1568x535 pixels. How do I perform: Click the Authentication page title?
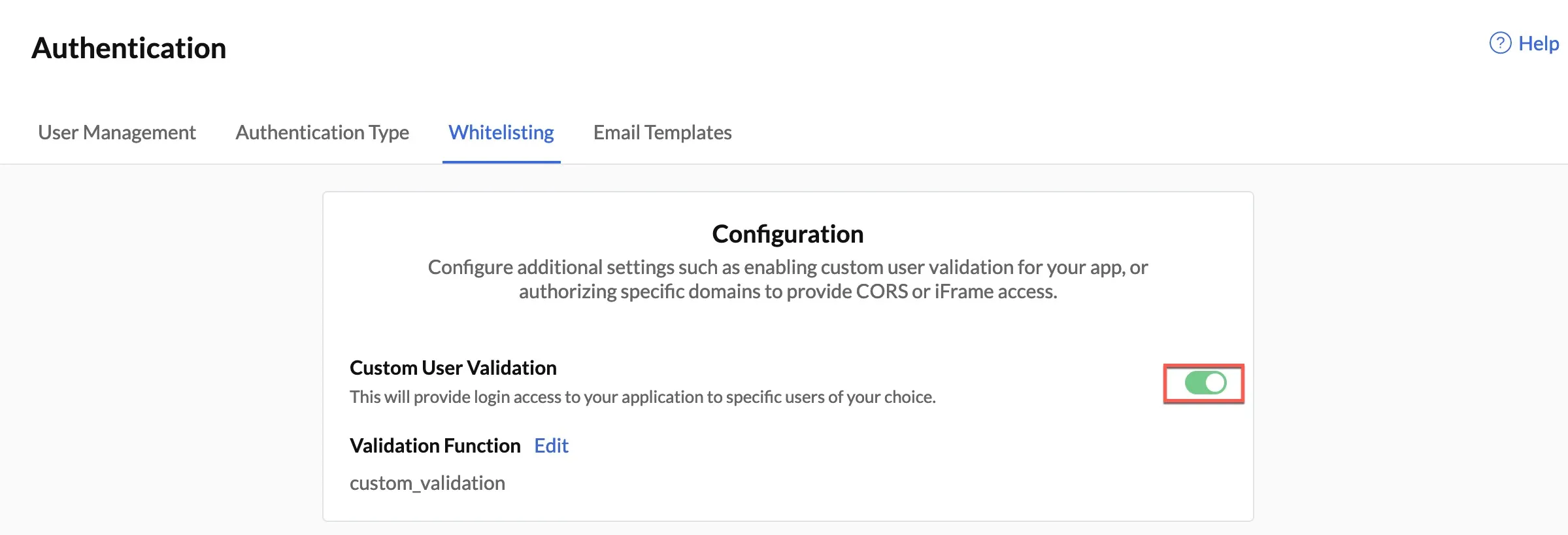coord(129,48)
